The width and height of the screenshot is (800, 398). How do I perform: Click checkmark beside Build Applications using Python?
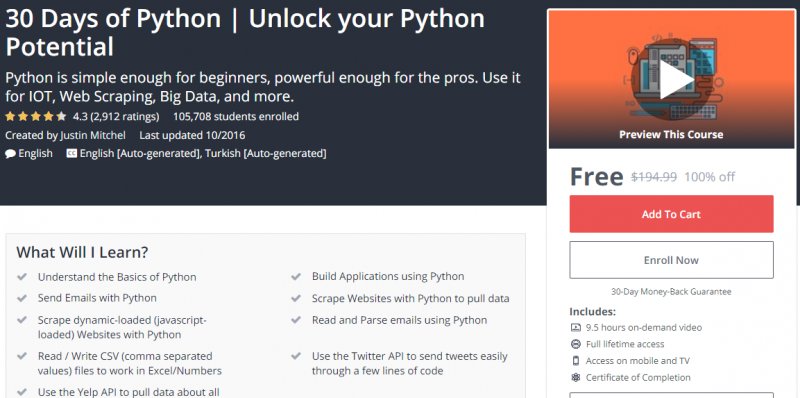point(296,277)
